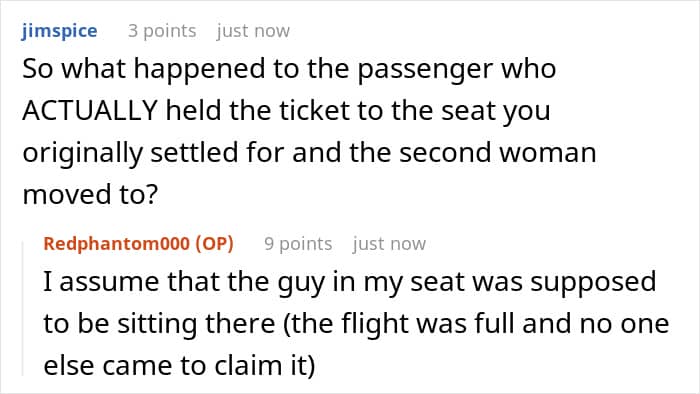Collapse the reply using the vertical thread line

pyautogui.click(x=23, y=308)
